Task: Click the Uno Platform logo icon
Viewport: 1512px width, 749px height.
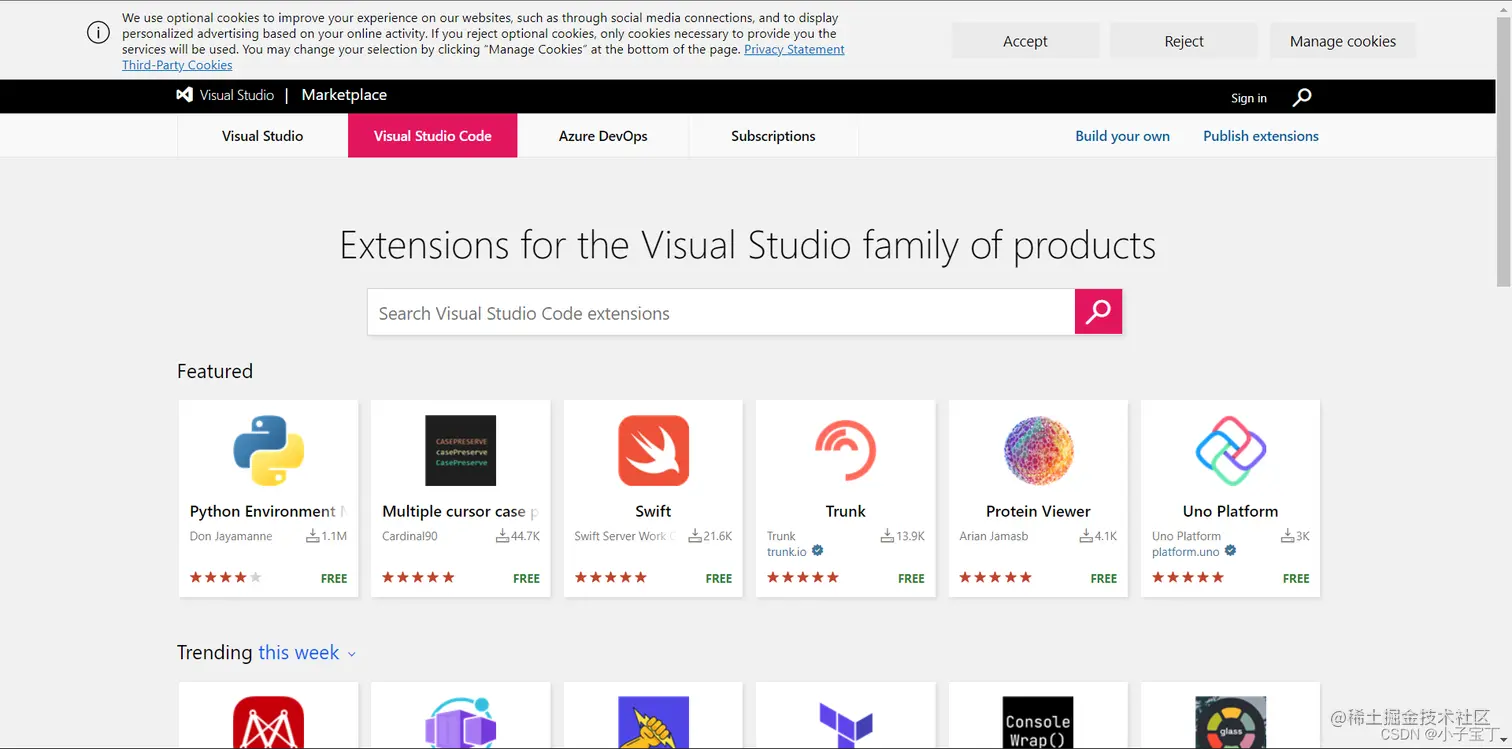Action: point(1230,451)
